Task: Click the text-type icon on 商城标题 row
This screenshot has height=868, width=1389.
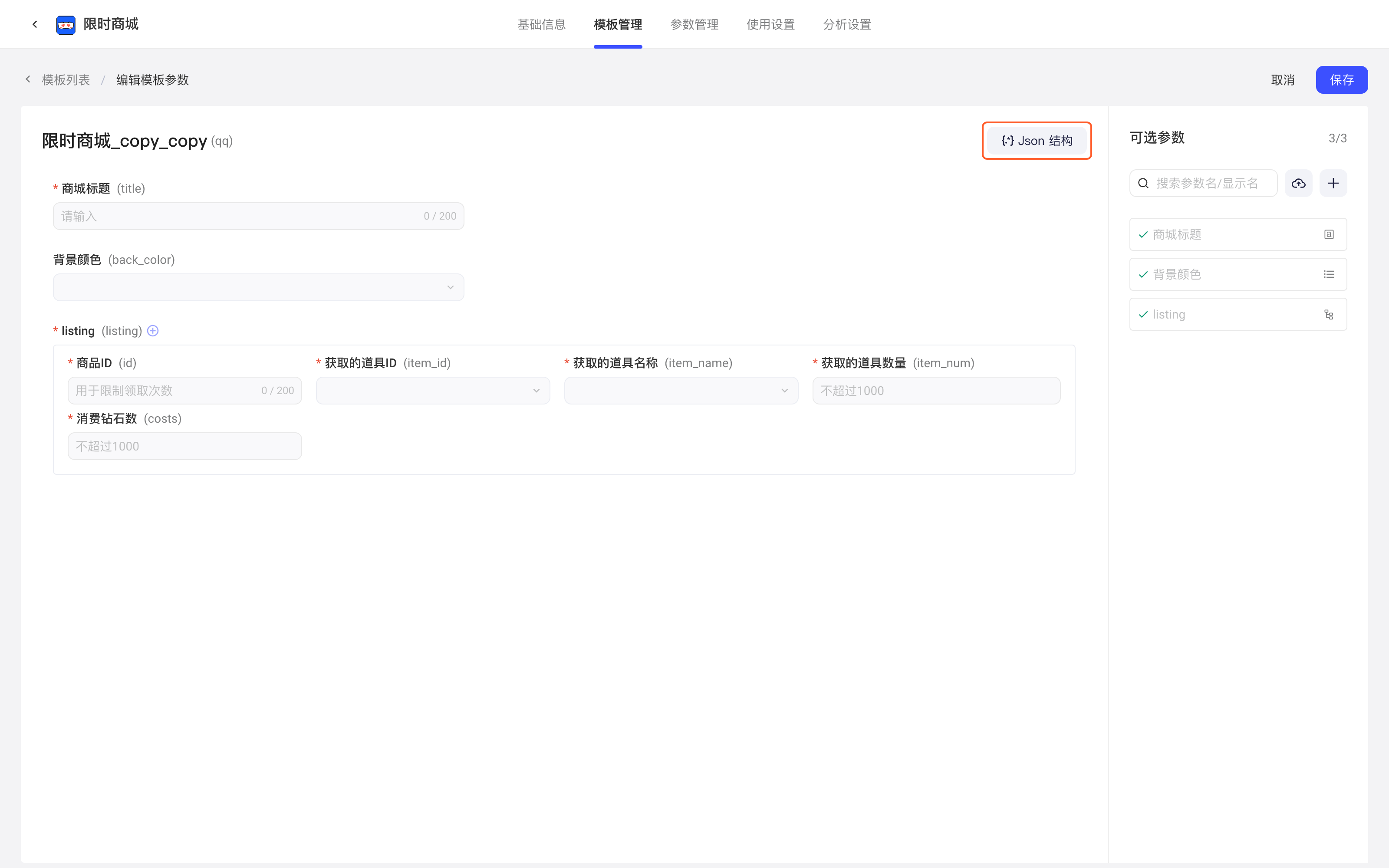Action: point(1329,234)
